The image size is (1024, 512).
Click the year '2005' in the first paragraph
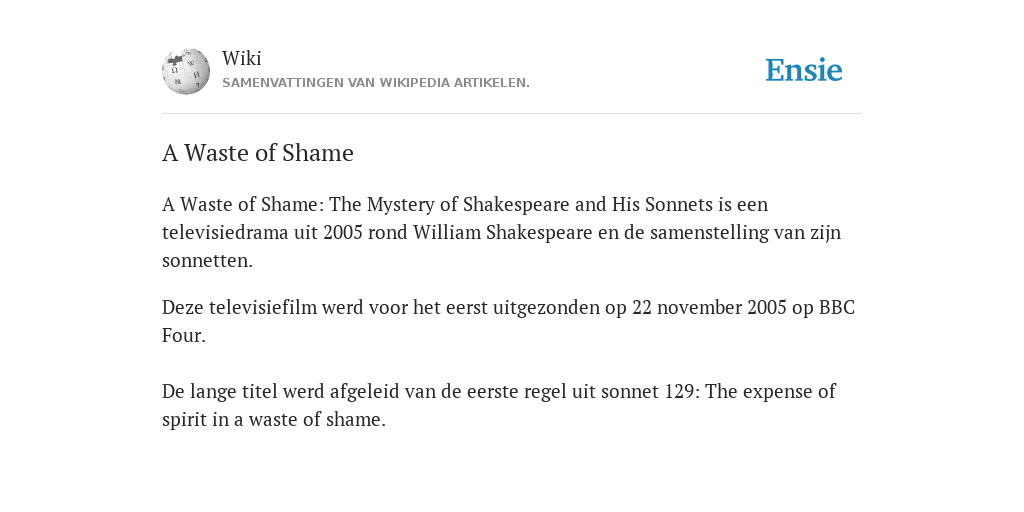coord(343,232)
